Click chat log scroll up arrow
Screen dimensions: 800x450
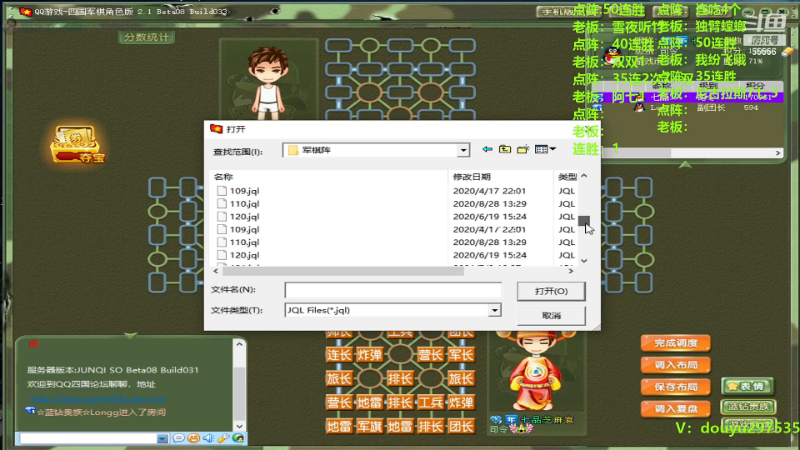[239, 344]
